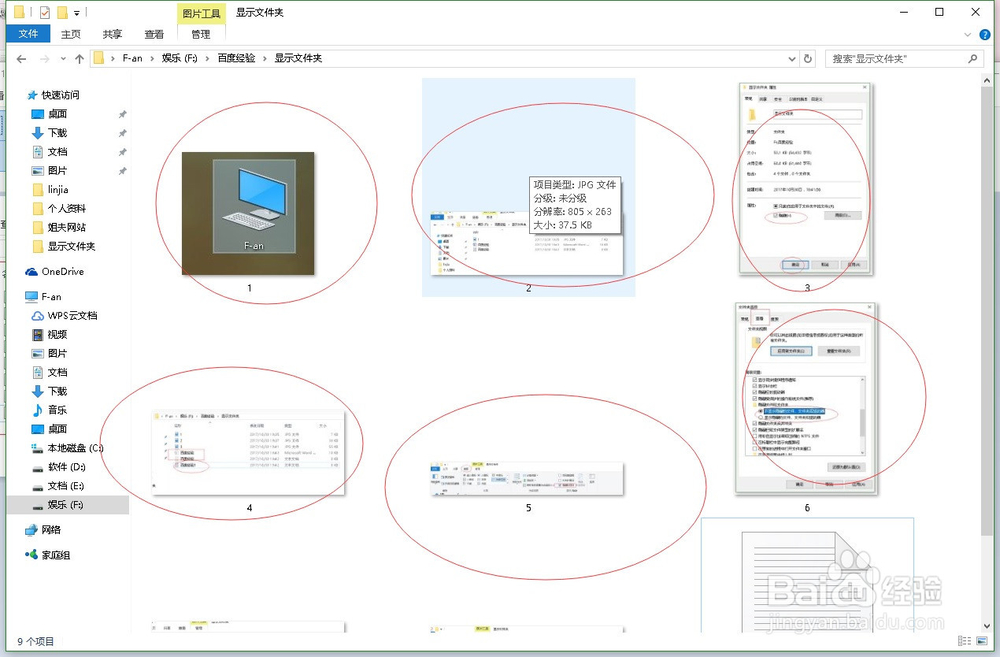Image resolution: width=1000 pixels, height=657 pixels.
Task: Select 快速访问 in the navigation pane
Action: (x=60, y=95)
